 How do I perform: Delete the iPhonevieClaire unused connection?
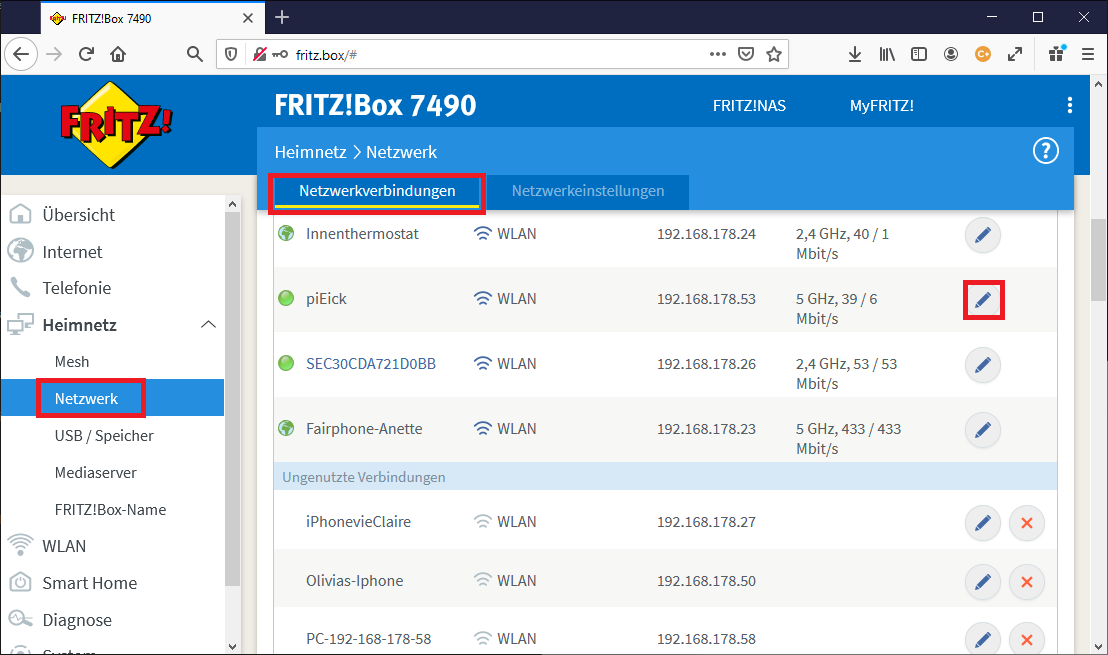[1027, 524]
